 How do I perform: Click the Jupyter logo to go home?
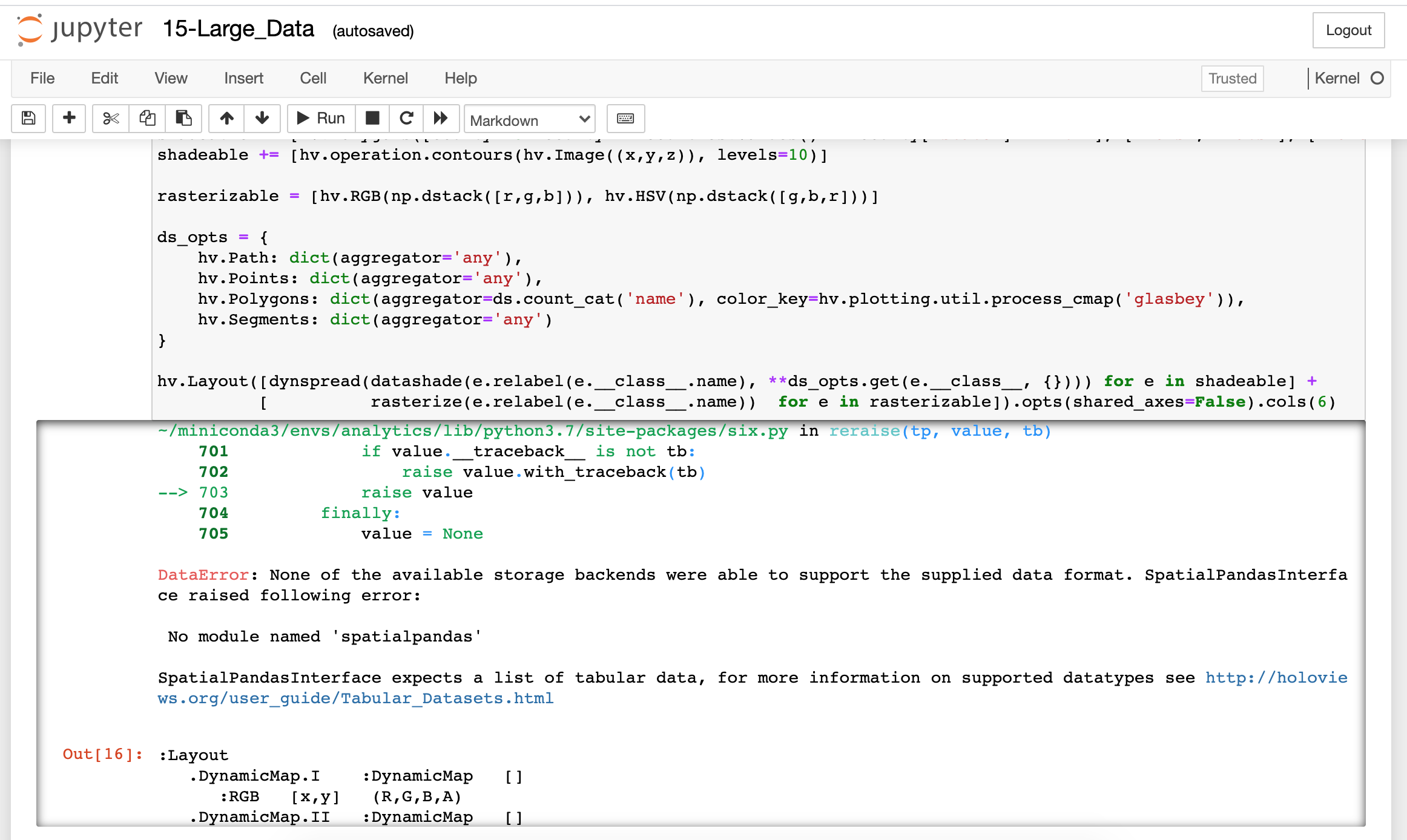[29, 28]
